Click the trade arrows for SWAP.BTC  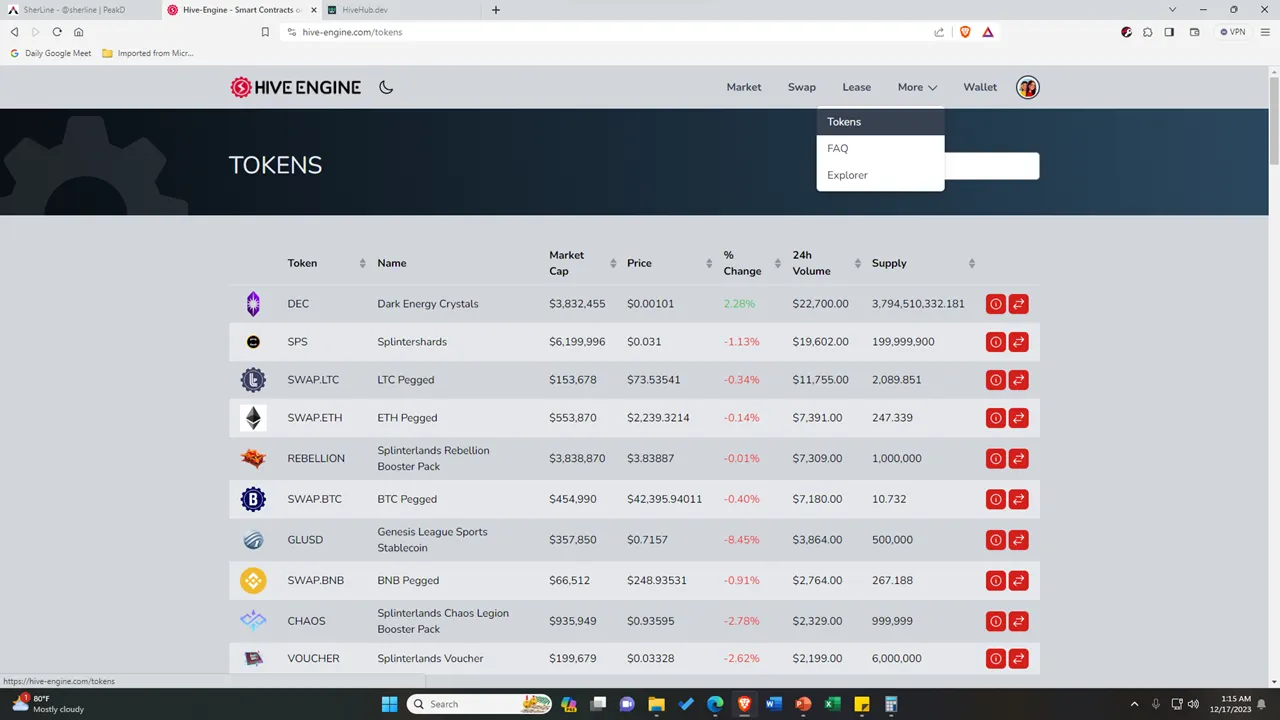point(1018,499)
